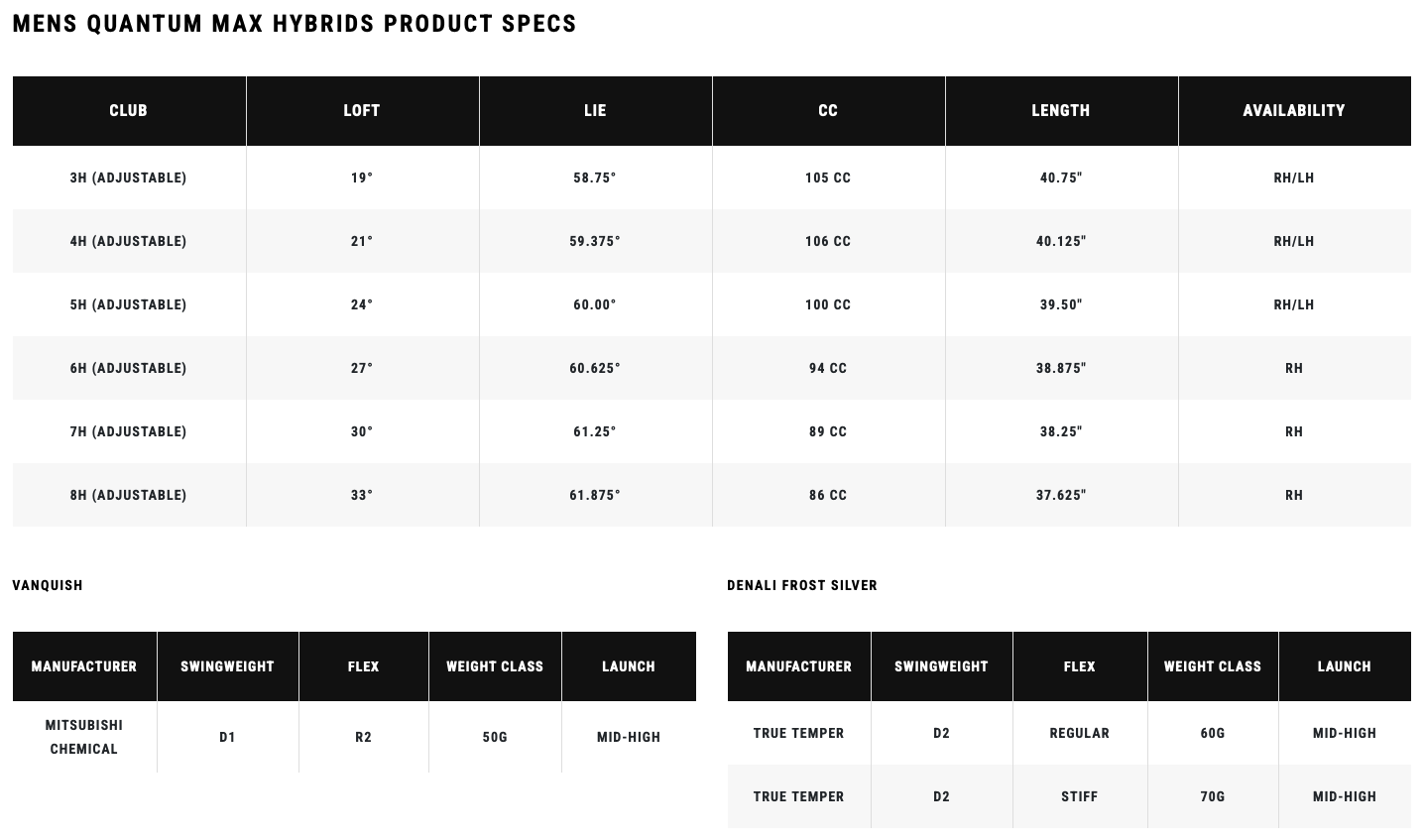
Task: Select the LIE column header
Action: [x=595, y=111]
